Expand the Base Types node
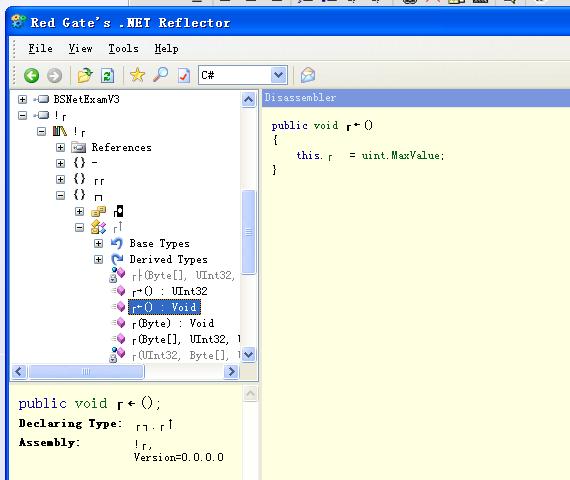The image size is (570, 480). pyautogui.click(x=98, y=243)
